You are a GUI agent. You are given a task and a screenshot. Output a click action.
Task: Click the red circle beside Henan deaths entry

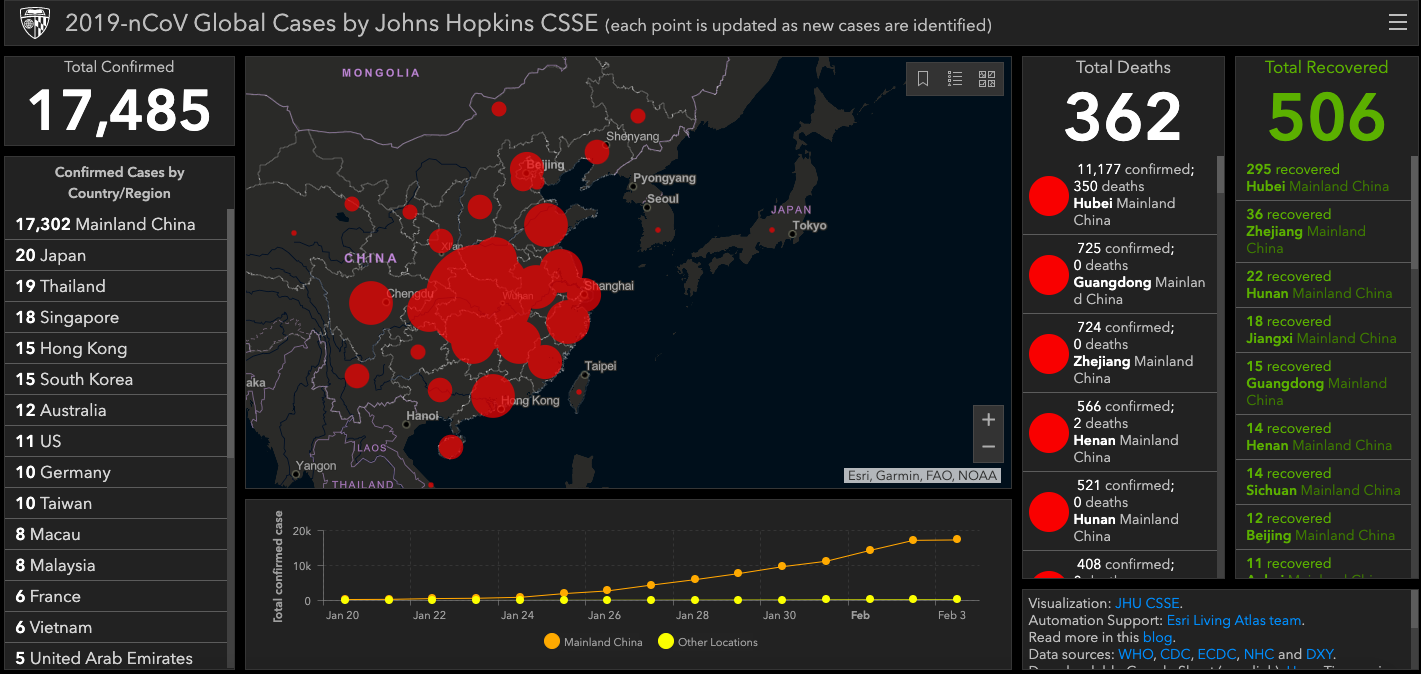click(x=1049, y=432)
